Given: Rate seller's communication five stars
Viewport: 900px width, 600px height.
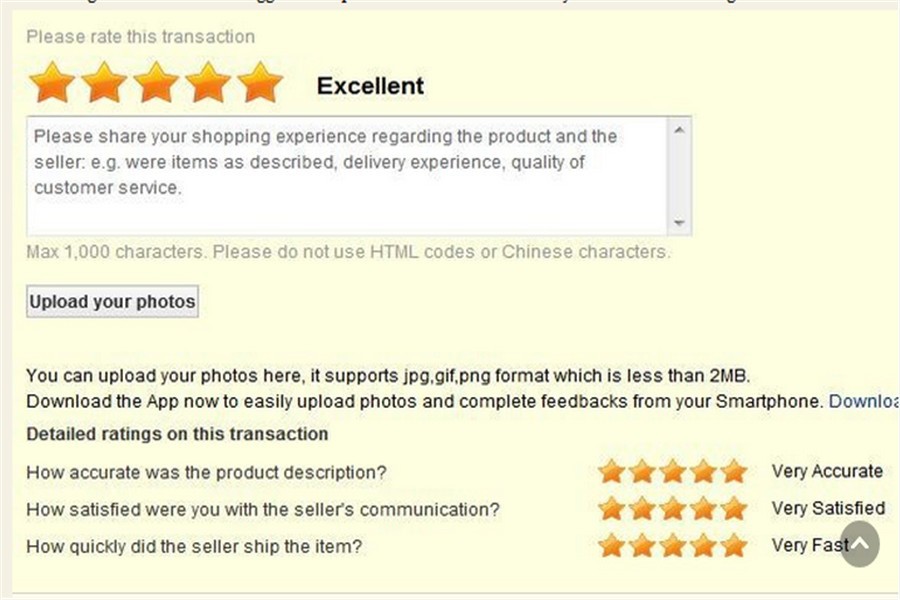Looking at the screenshot, I should [x=734, y=509].
